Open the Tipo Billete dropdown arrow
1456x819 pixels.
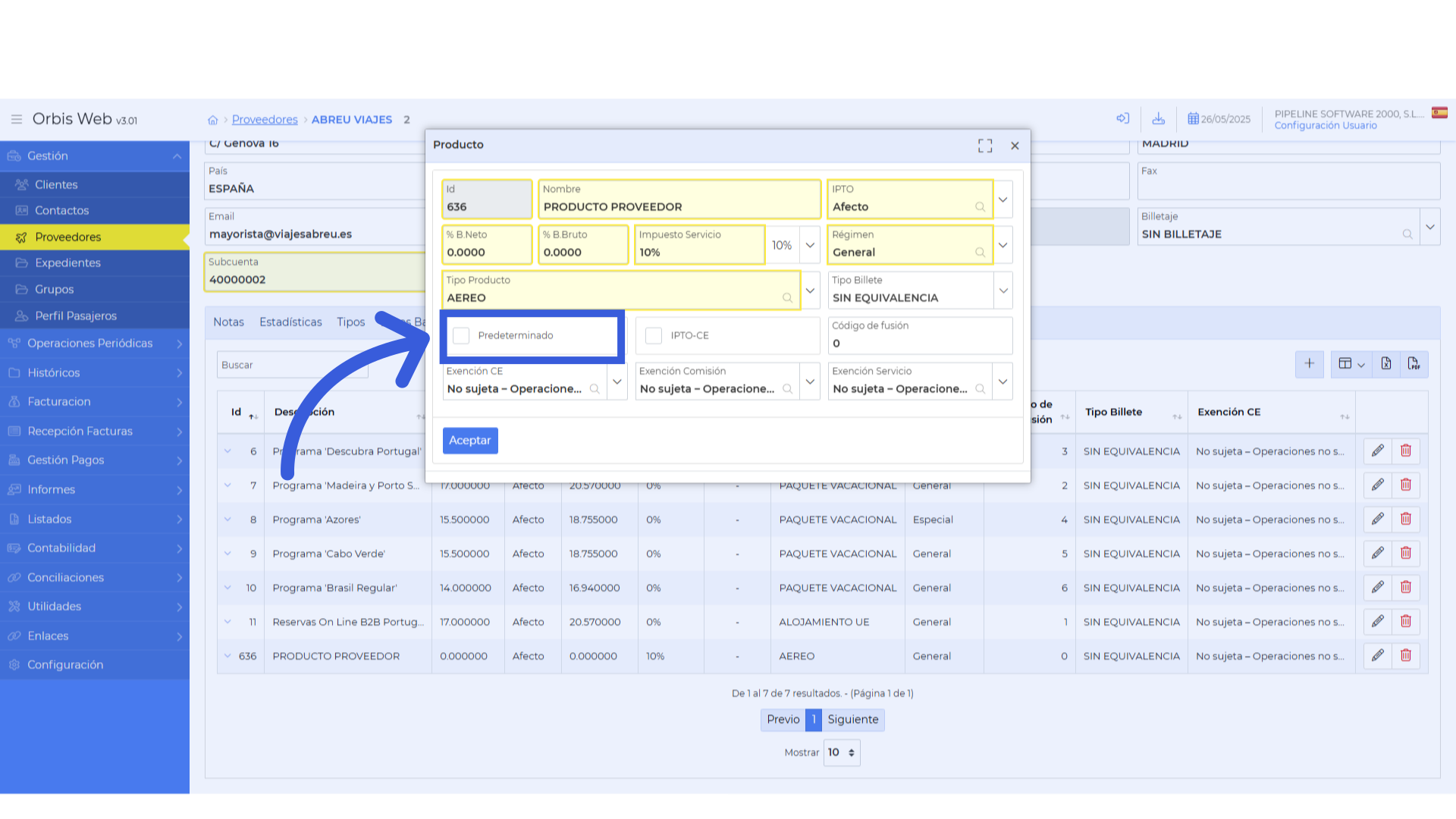[x=1003, y=290]
